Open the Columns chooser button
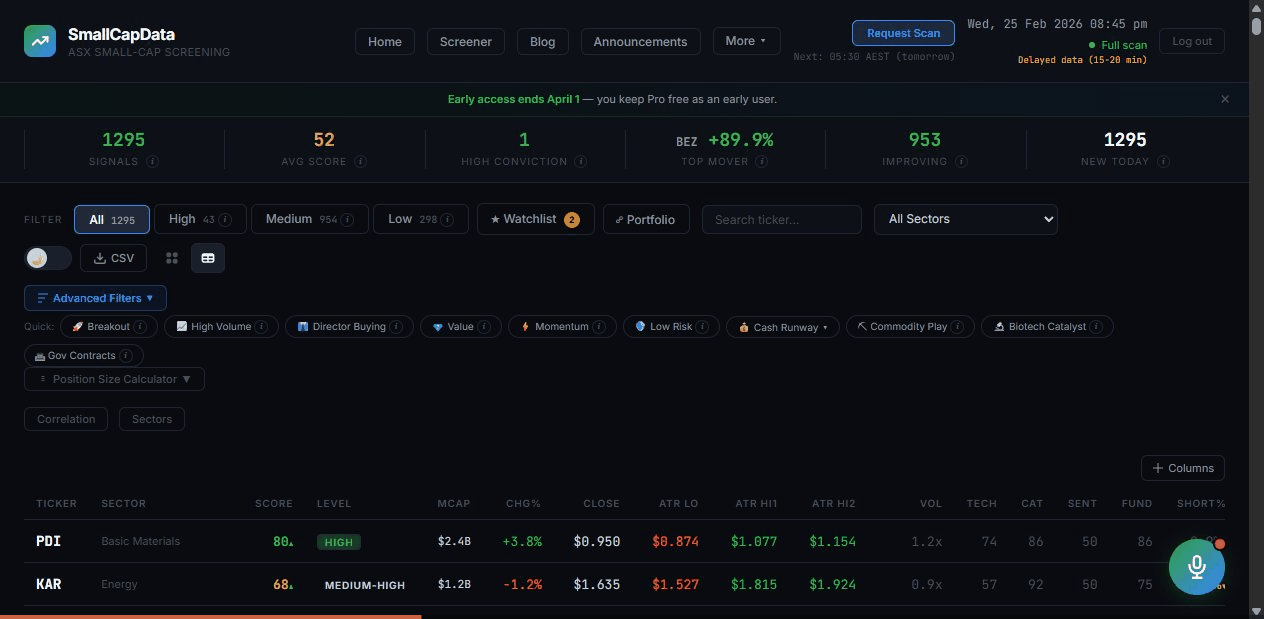The width and height of the screenshot is (1264, 619). [1183, 468]
